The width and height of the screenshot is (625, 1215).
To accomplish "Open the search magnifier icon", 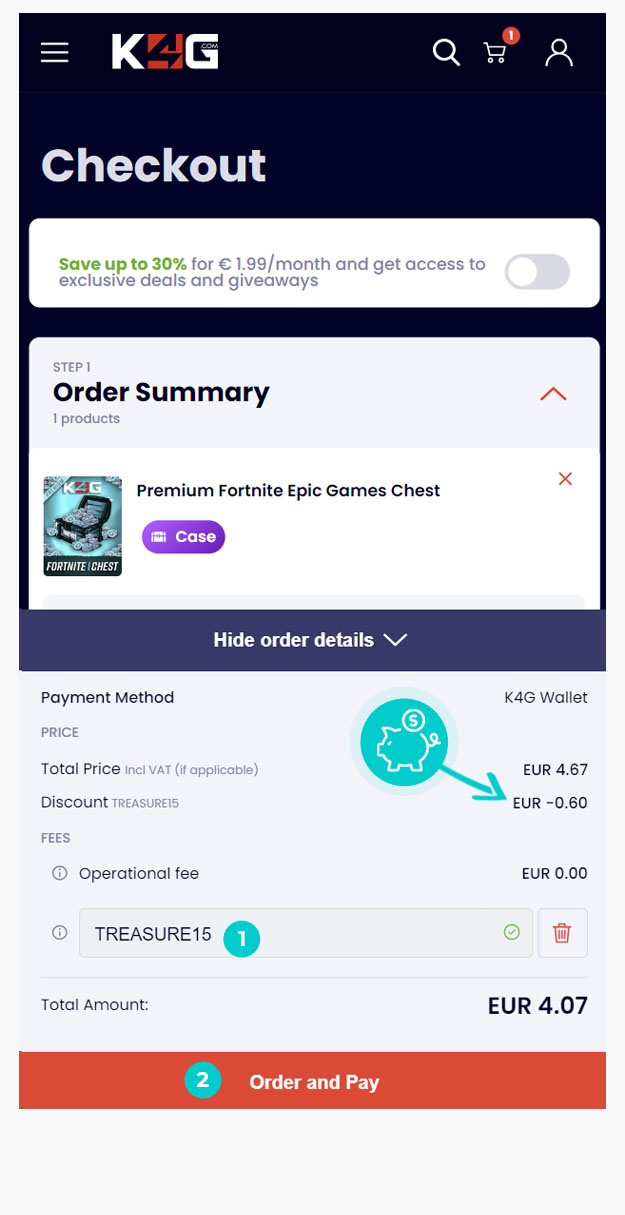I will coord(446,52).
